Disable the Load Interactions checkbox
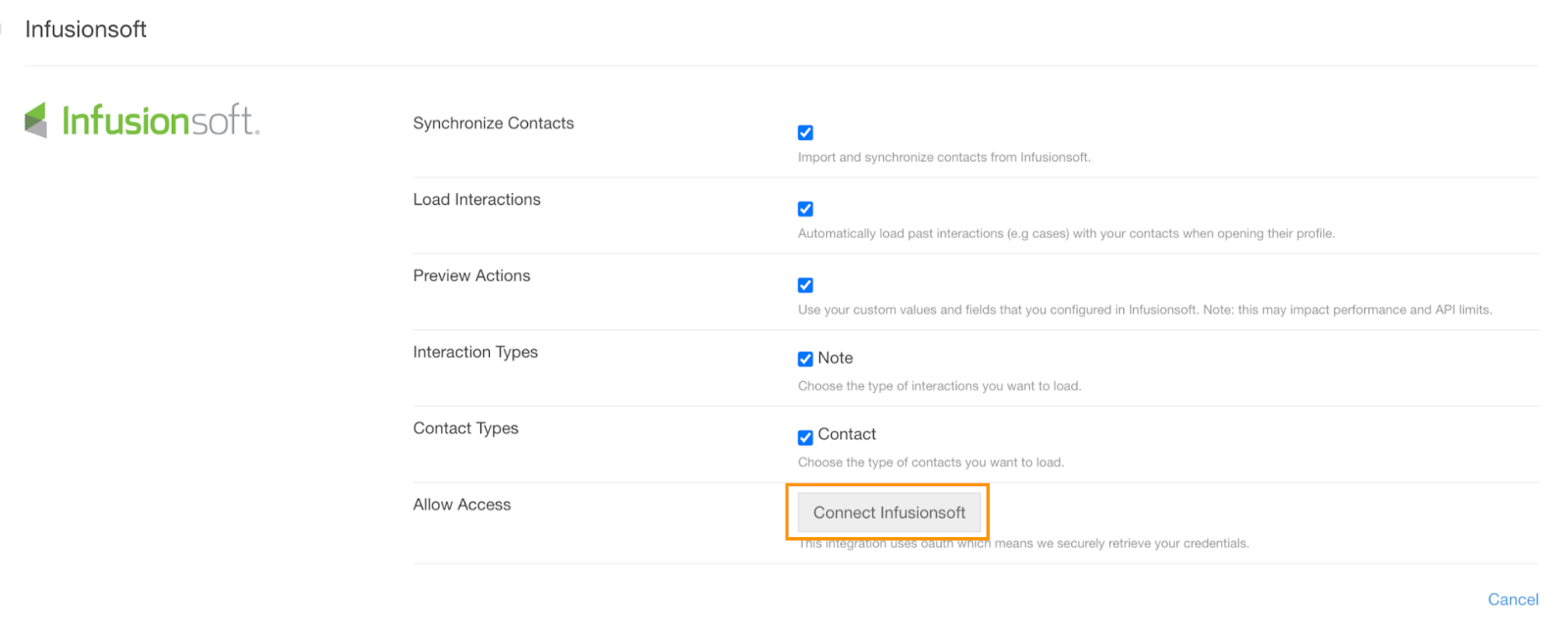Viewport: 1568px width, 635px height. click(x=805, y=209)
